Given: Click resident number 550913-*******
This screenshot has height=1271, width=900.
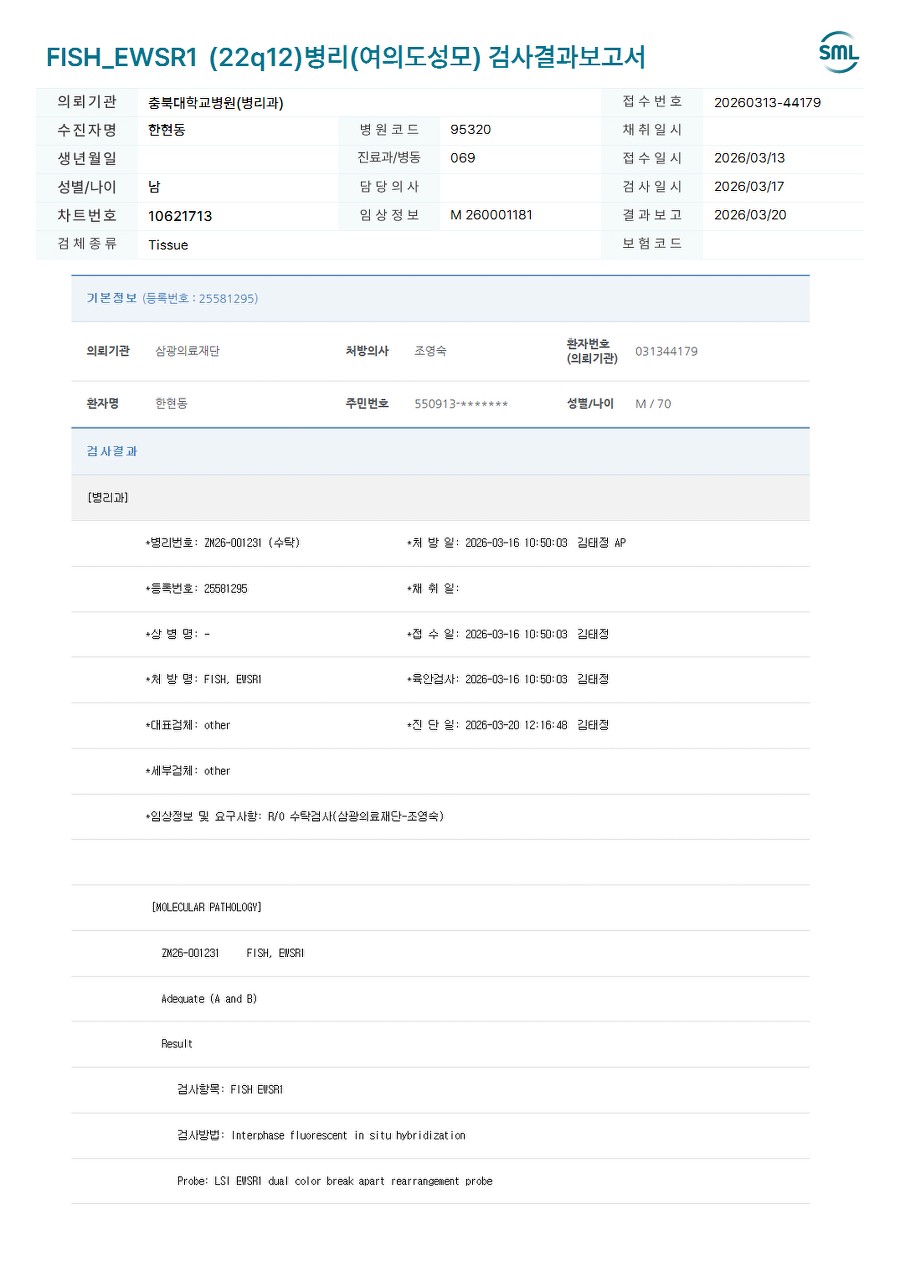Looking at the screenshot, I should click(461, 404).
